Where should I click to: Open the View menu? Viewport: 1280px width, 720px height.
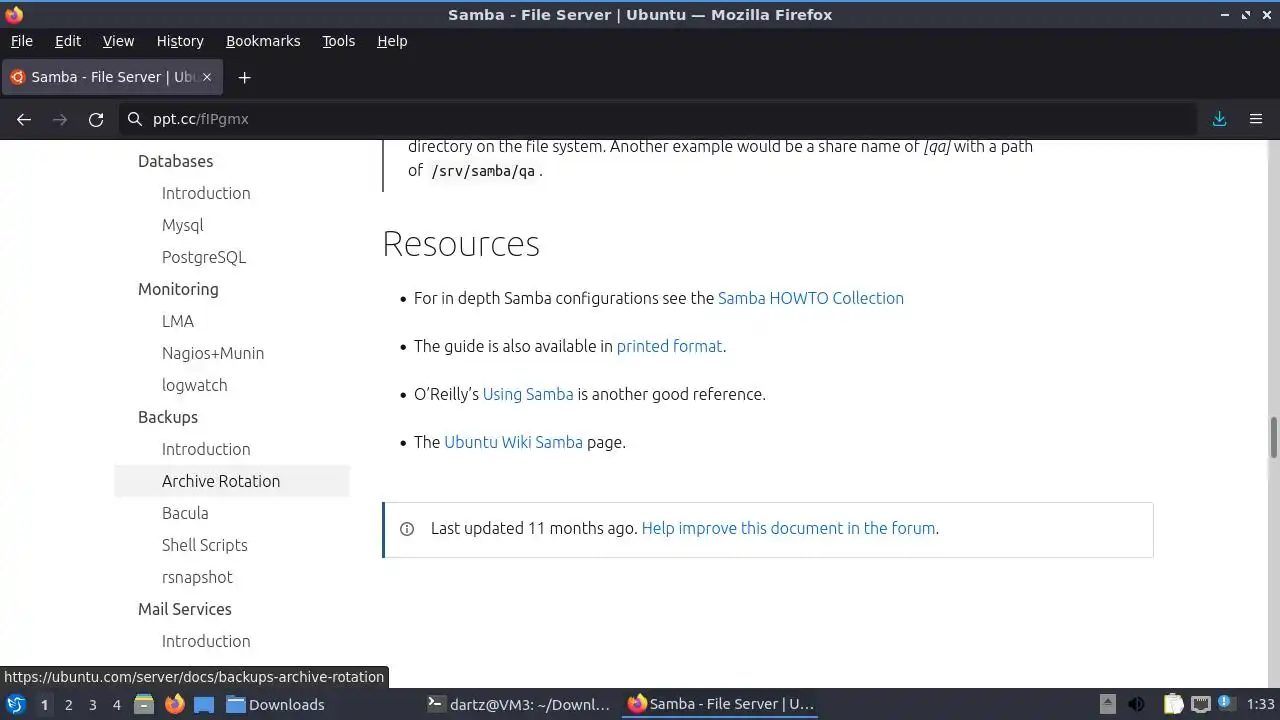(118, 41)
